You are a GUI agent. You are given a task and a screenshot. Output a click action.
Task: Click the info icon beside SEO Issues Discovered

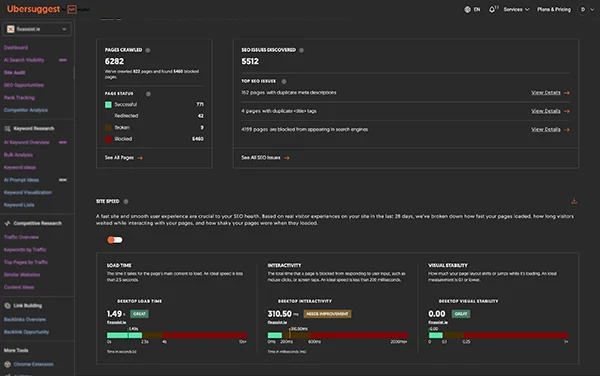pos(302,50)
